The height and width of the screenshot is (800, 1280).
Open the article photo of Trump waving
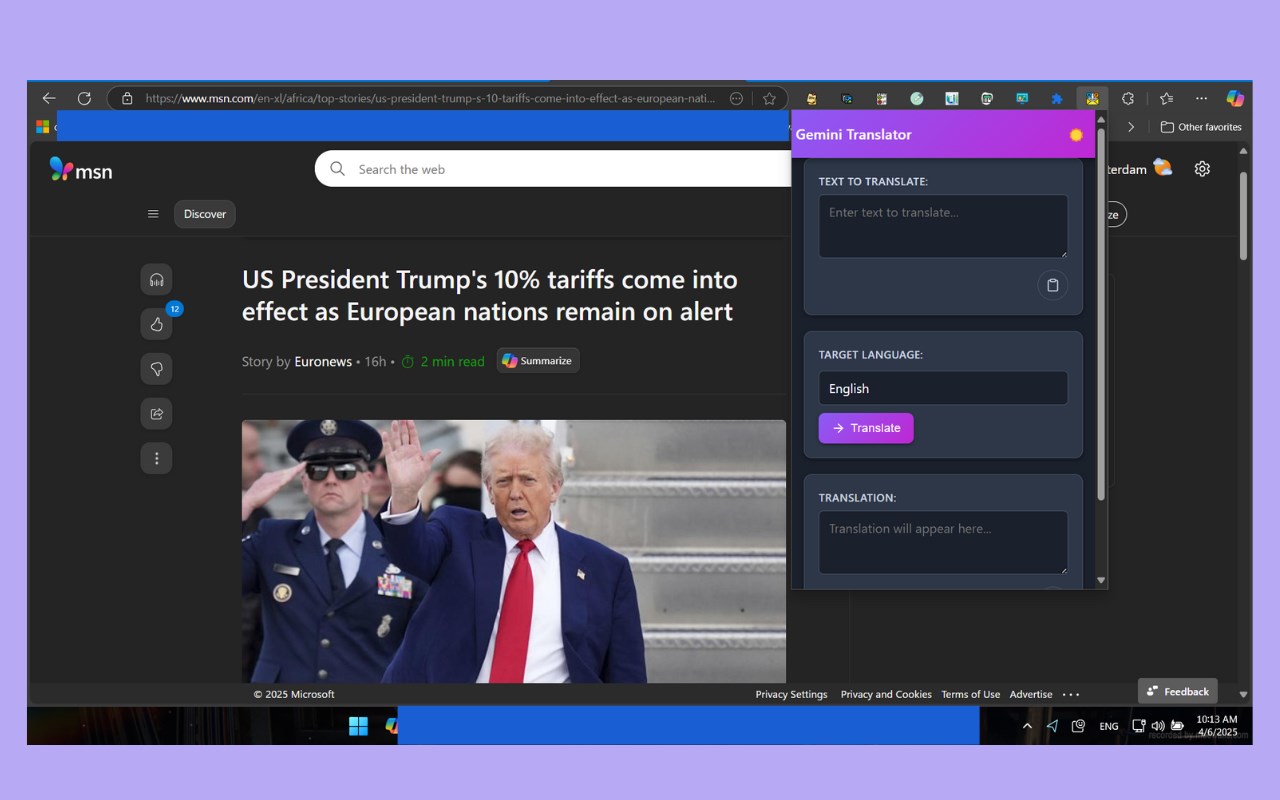[x=513, y=551]
